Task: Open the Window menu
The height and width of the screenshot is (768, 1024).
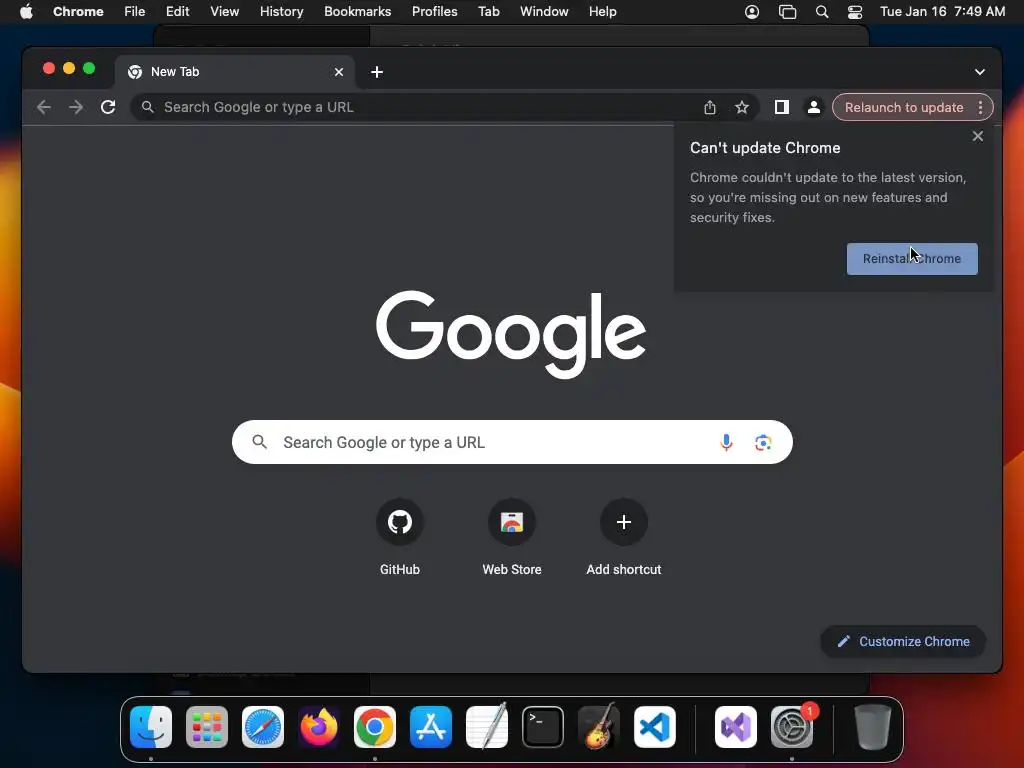Action: 544,12
